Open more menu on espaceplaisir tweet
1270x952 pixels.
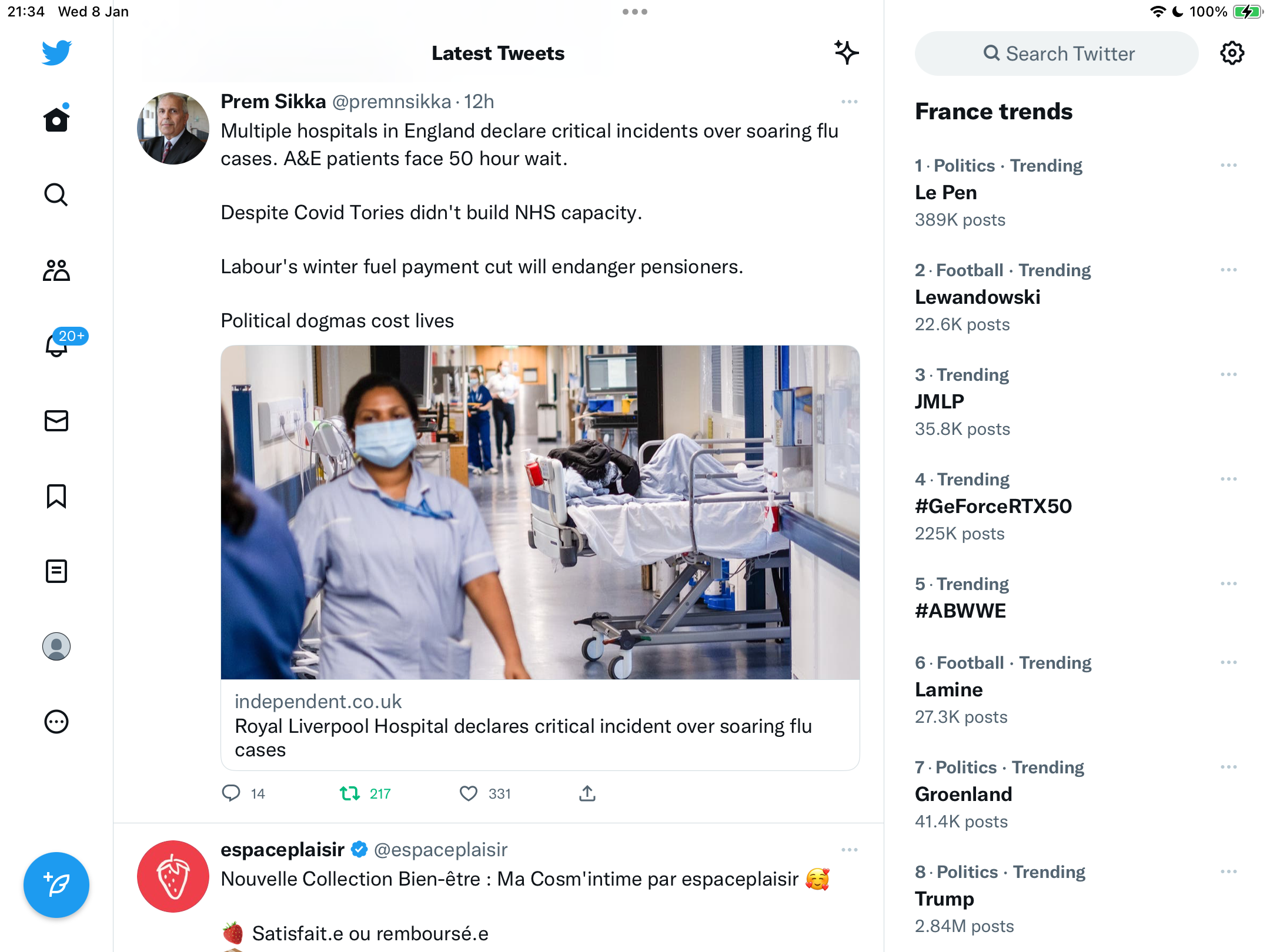pyautogui.click(x=850, y=850)
